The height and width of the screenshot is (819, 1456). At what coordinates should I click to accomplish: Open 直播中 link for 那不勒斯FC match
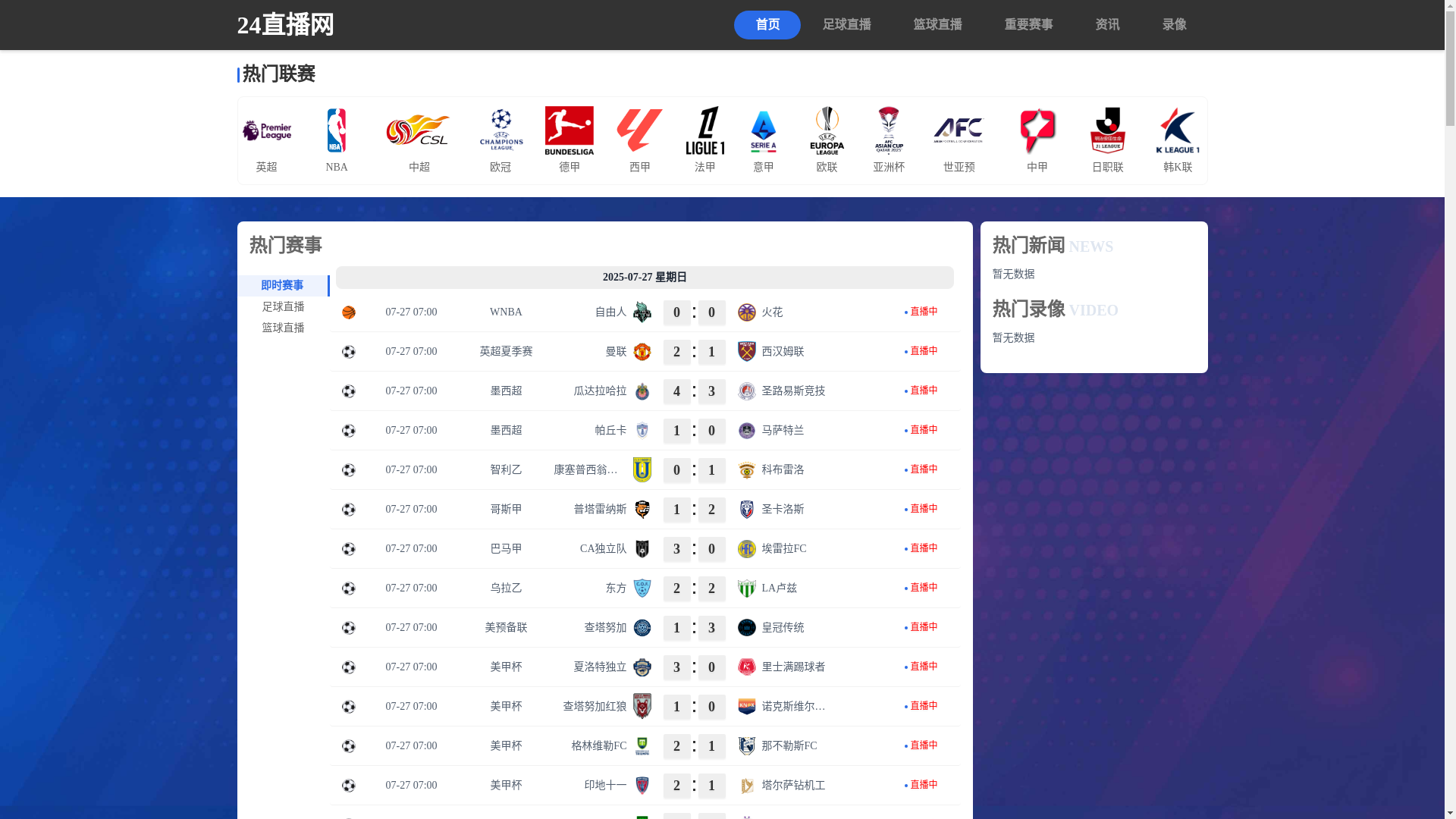tap(921, 745)
